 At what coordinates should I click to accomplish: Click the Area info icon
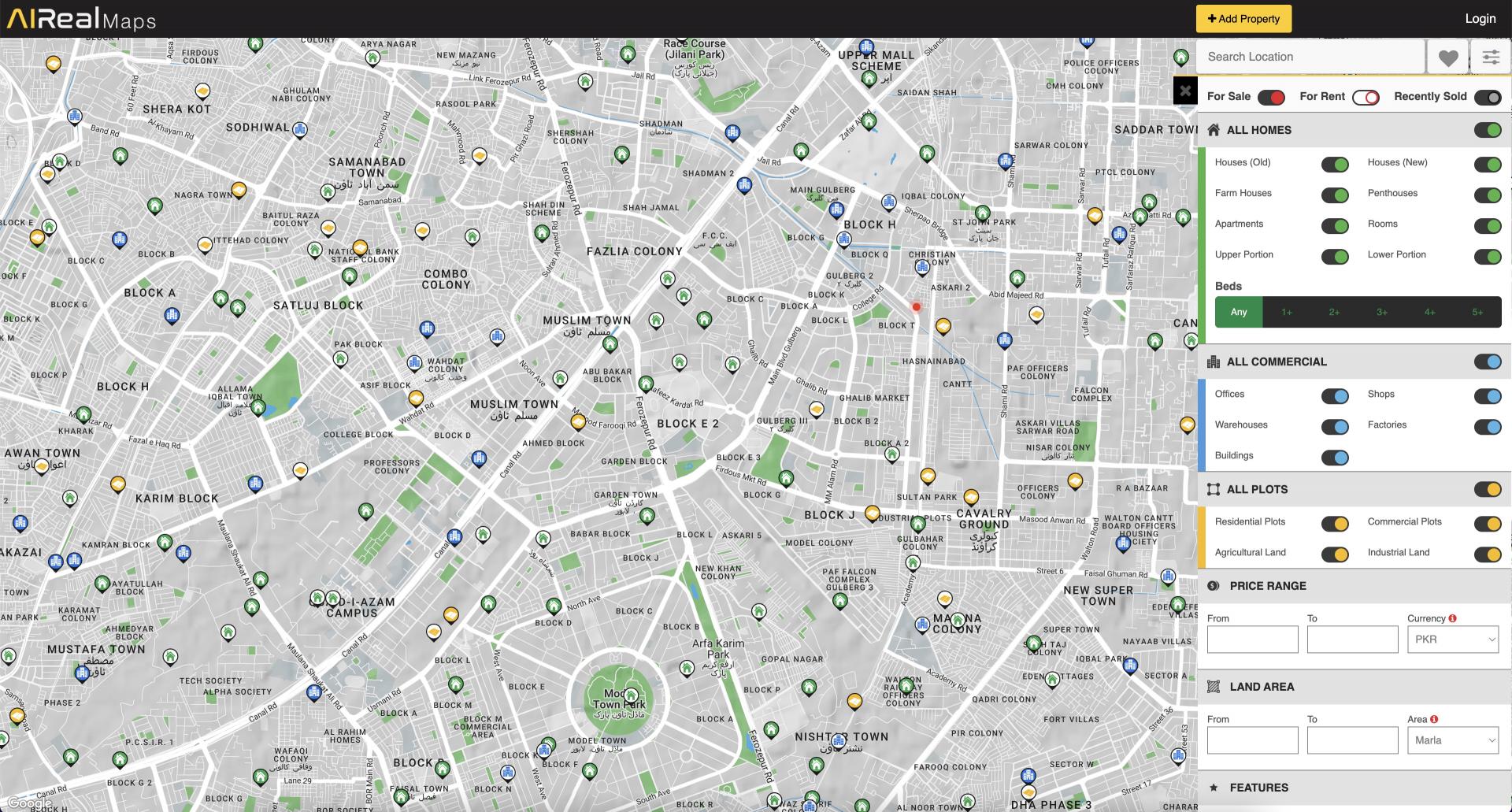click(1434, 719)
